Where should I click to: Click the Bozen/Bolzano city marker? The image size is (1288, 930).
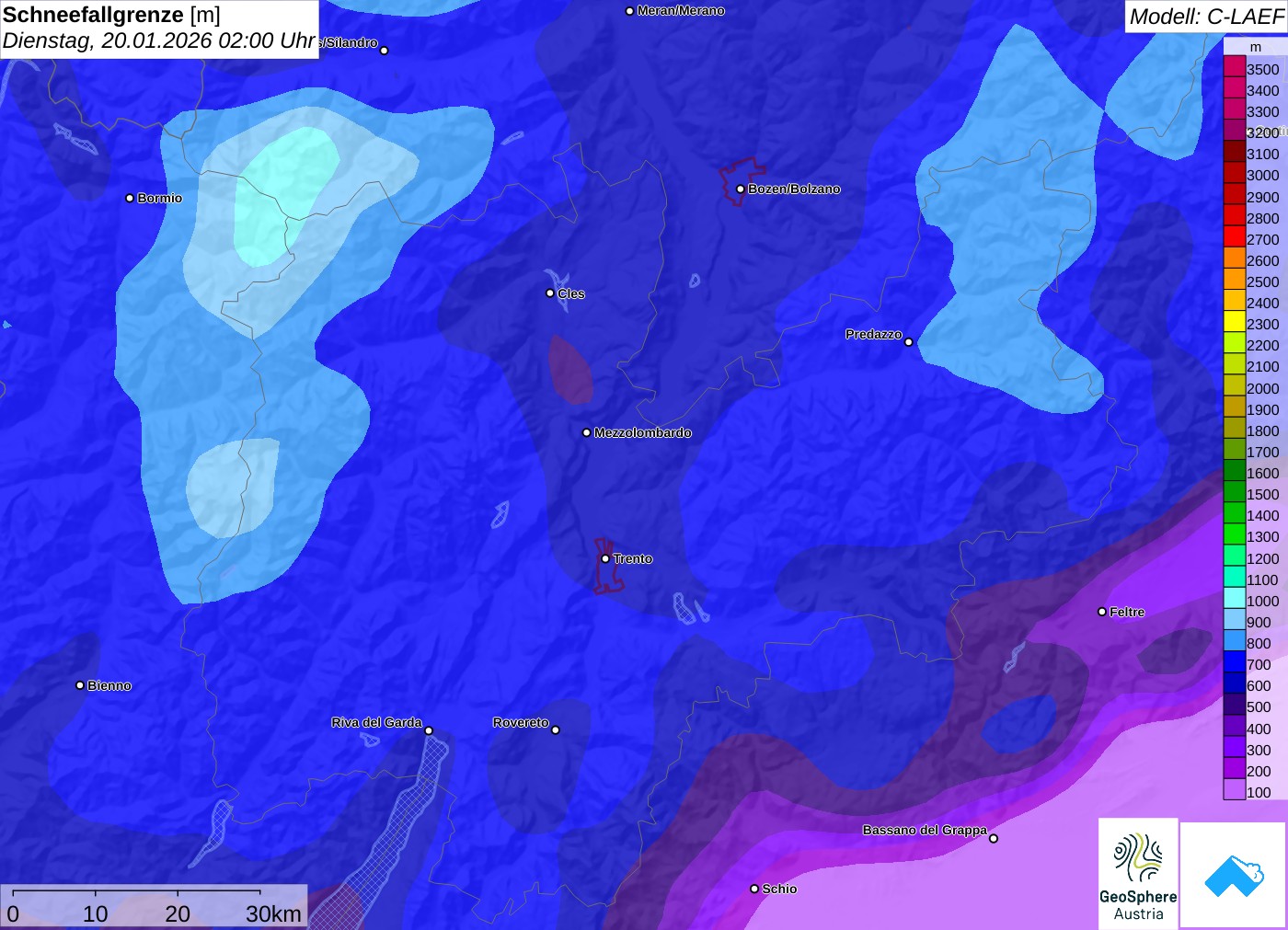(x=741, y=189)
